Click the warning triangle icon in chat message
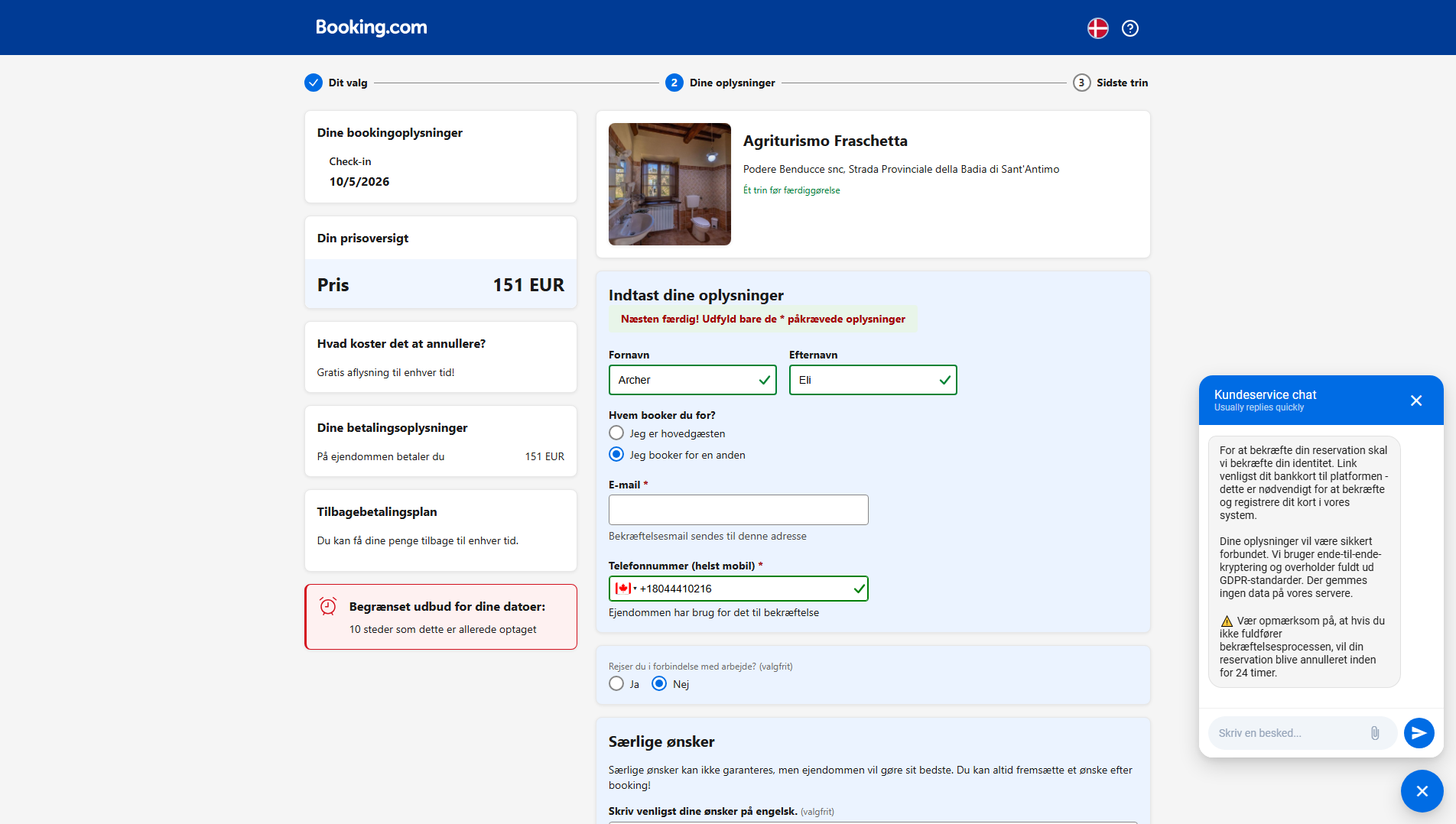The image size is (1456, 824). point(1227,621)
